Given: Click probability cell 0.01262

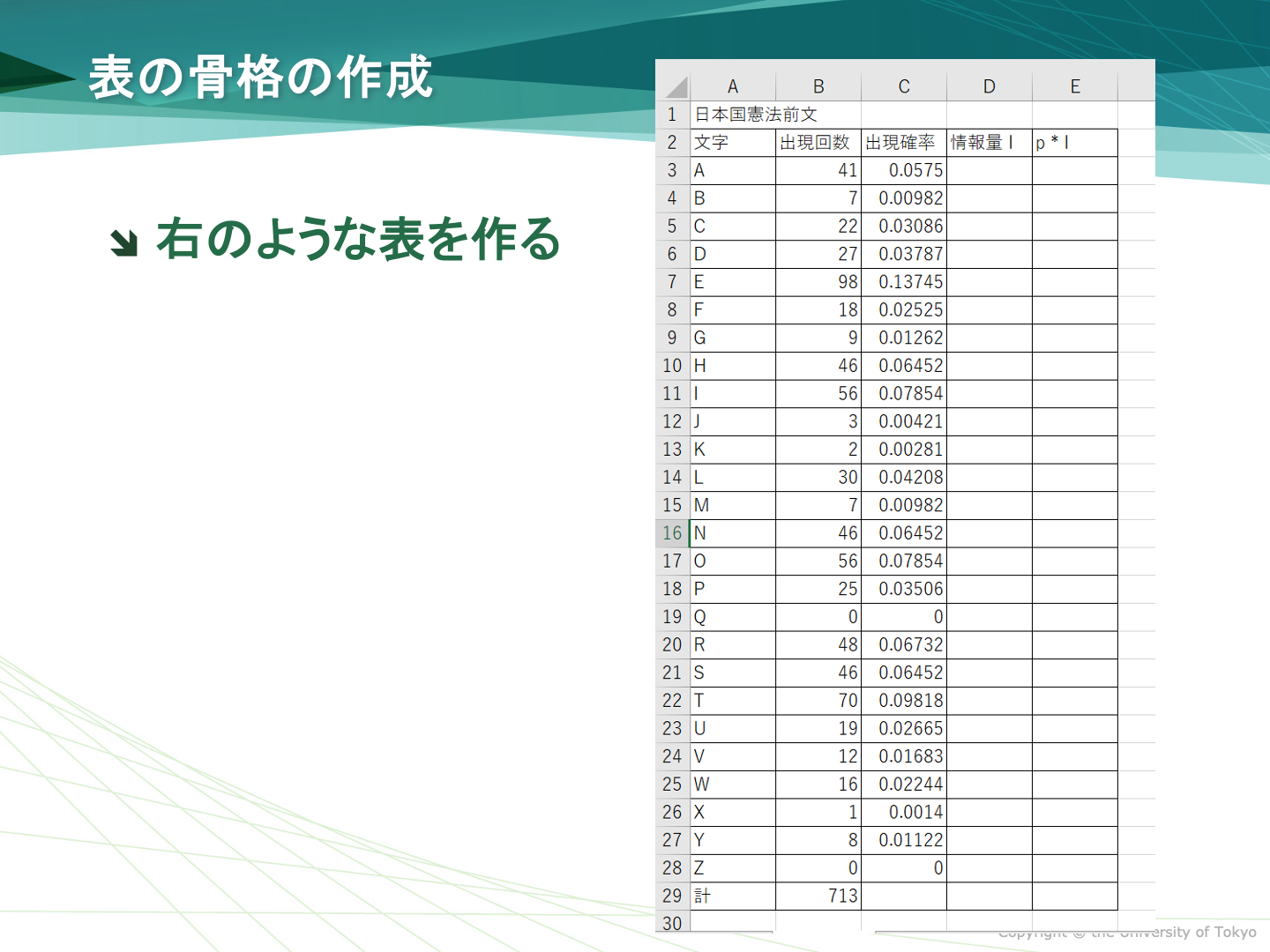Looking at the screenshot, I should pos(904,338).
